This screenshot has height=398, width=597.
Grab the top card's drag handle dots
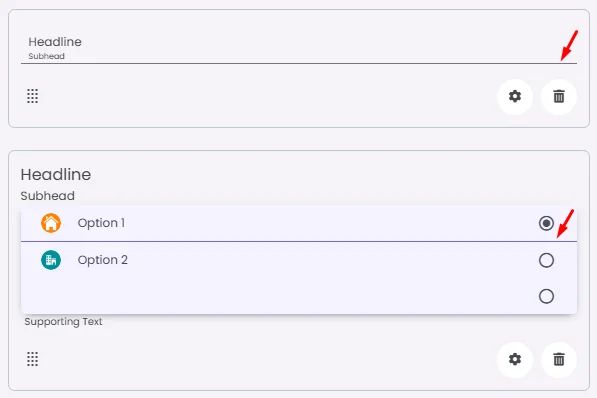pyautogui.click(x=32, y=96)
